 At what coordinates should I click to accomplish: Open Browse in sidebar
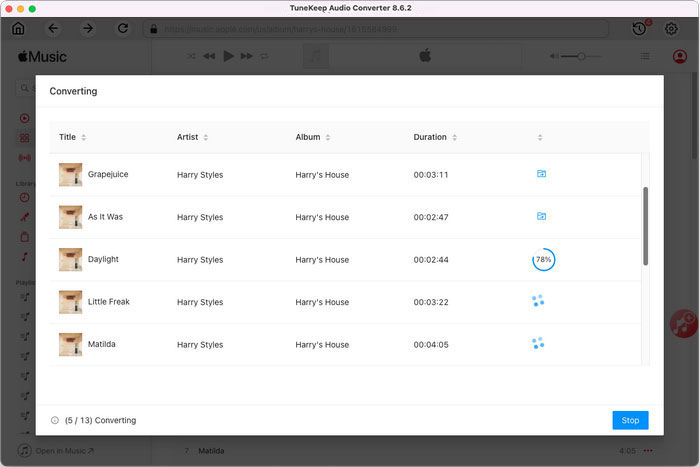25,138
